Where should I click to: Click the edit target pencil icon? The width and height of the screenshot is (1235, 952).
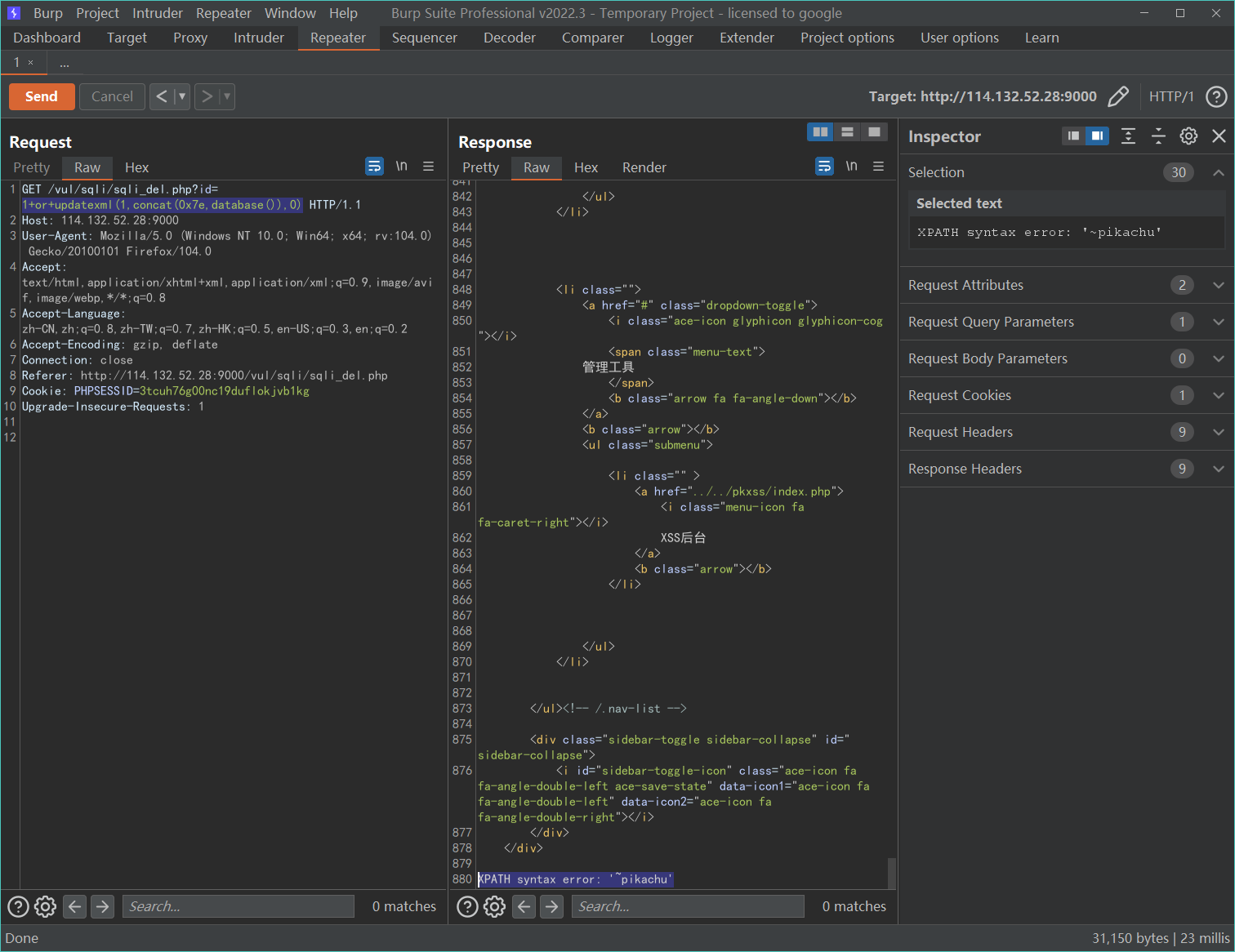pos(1118,96)
